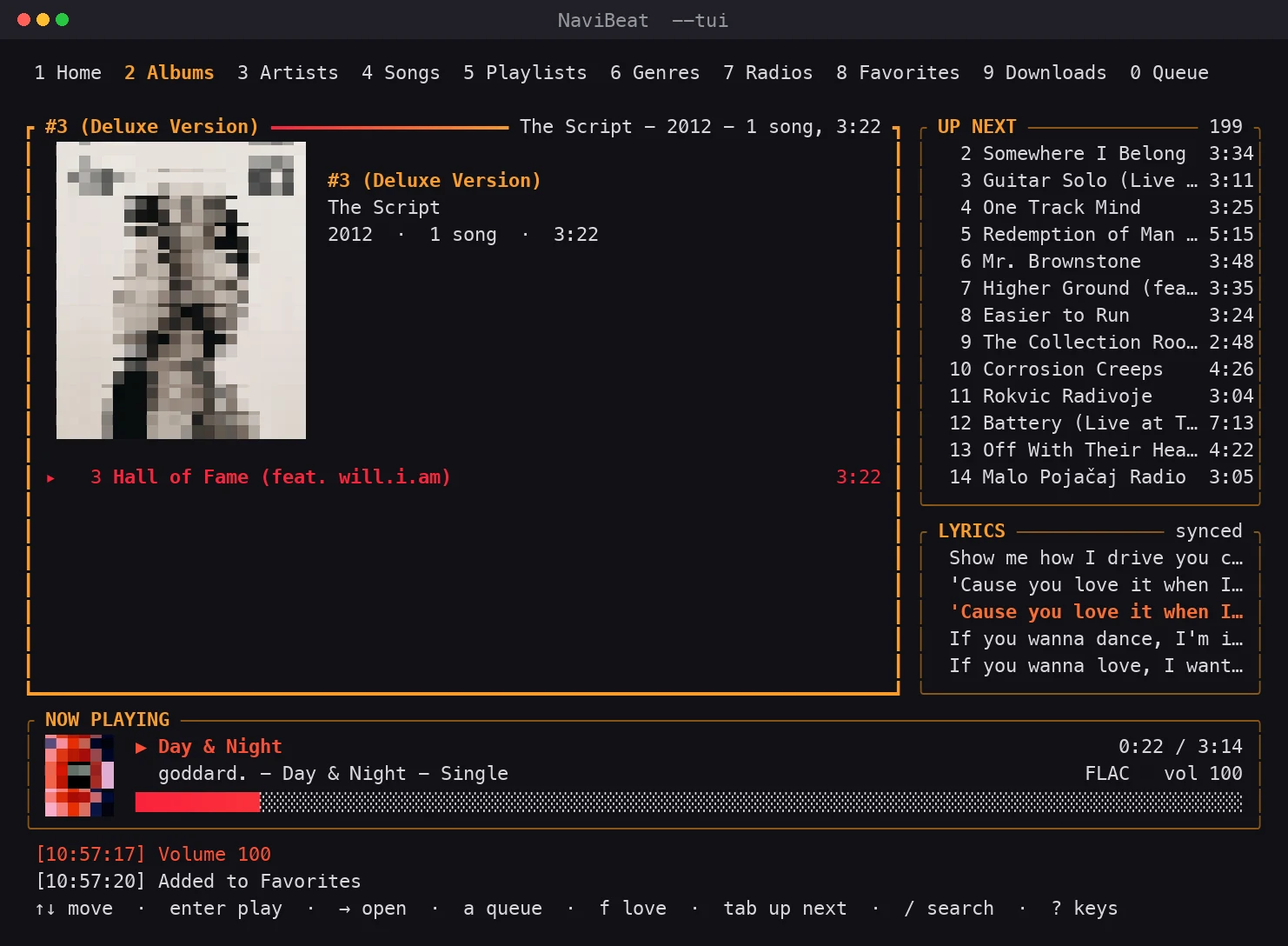Click the FLAC format label
Image resolution: width=1288 pixels, height=946 pixels.
[1107, 773]
